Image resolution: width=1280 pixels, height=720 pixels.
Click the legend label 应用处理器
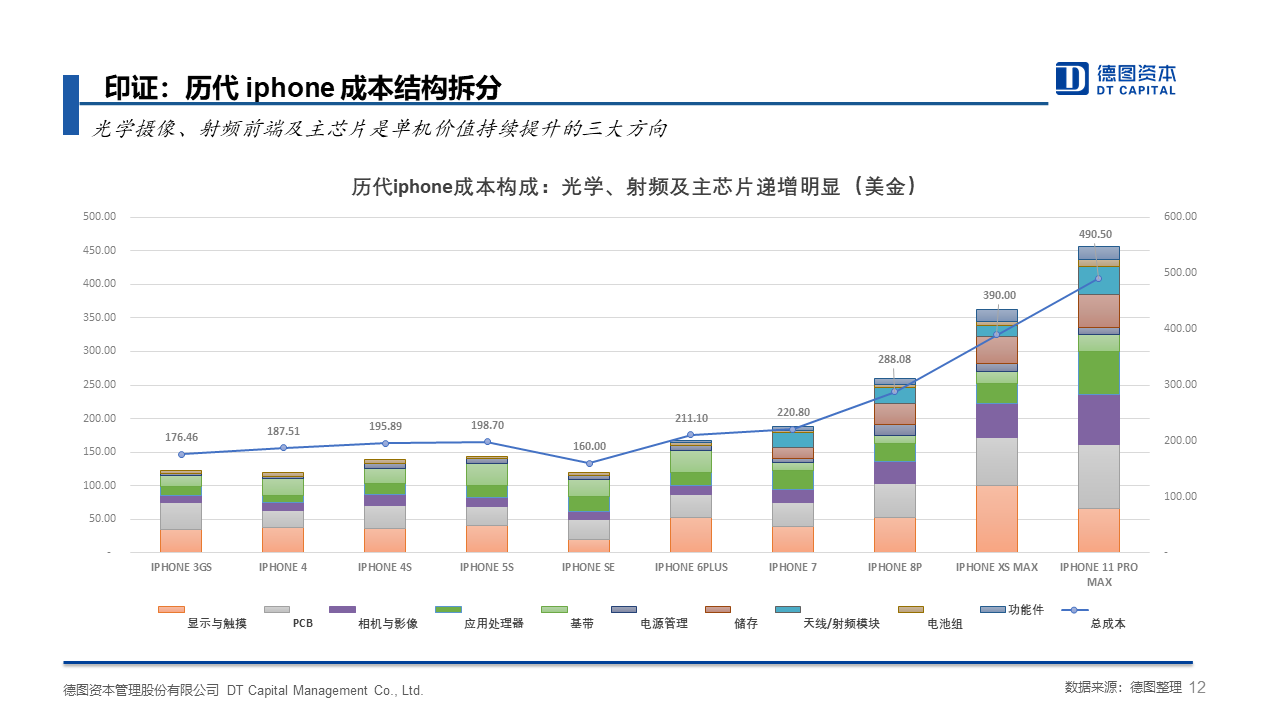point(494,624)
